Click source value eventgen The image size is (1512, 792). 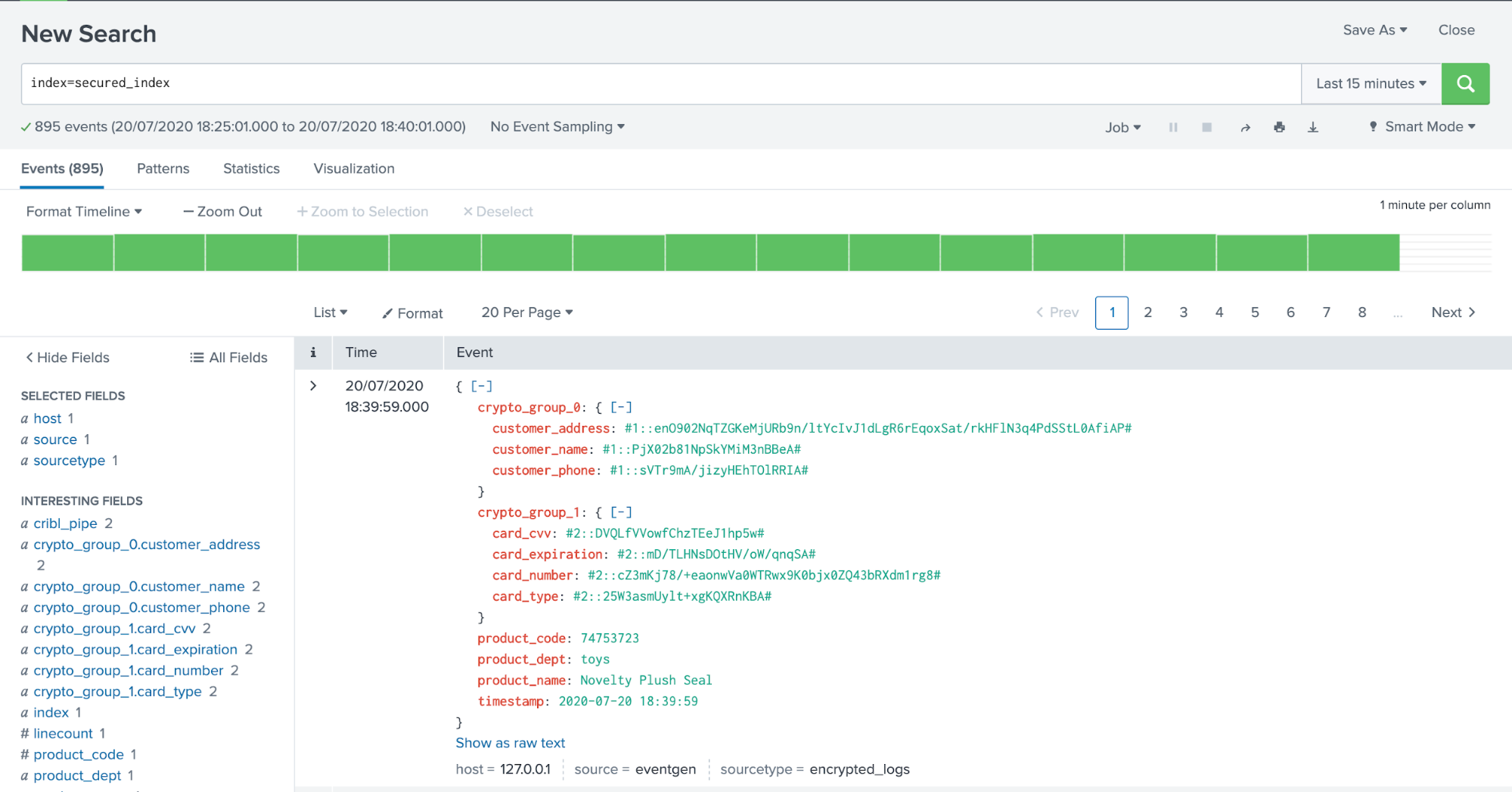666,769
